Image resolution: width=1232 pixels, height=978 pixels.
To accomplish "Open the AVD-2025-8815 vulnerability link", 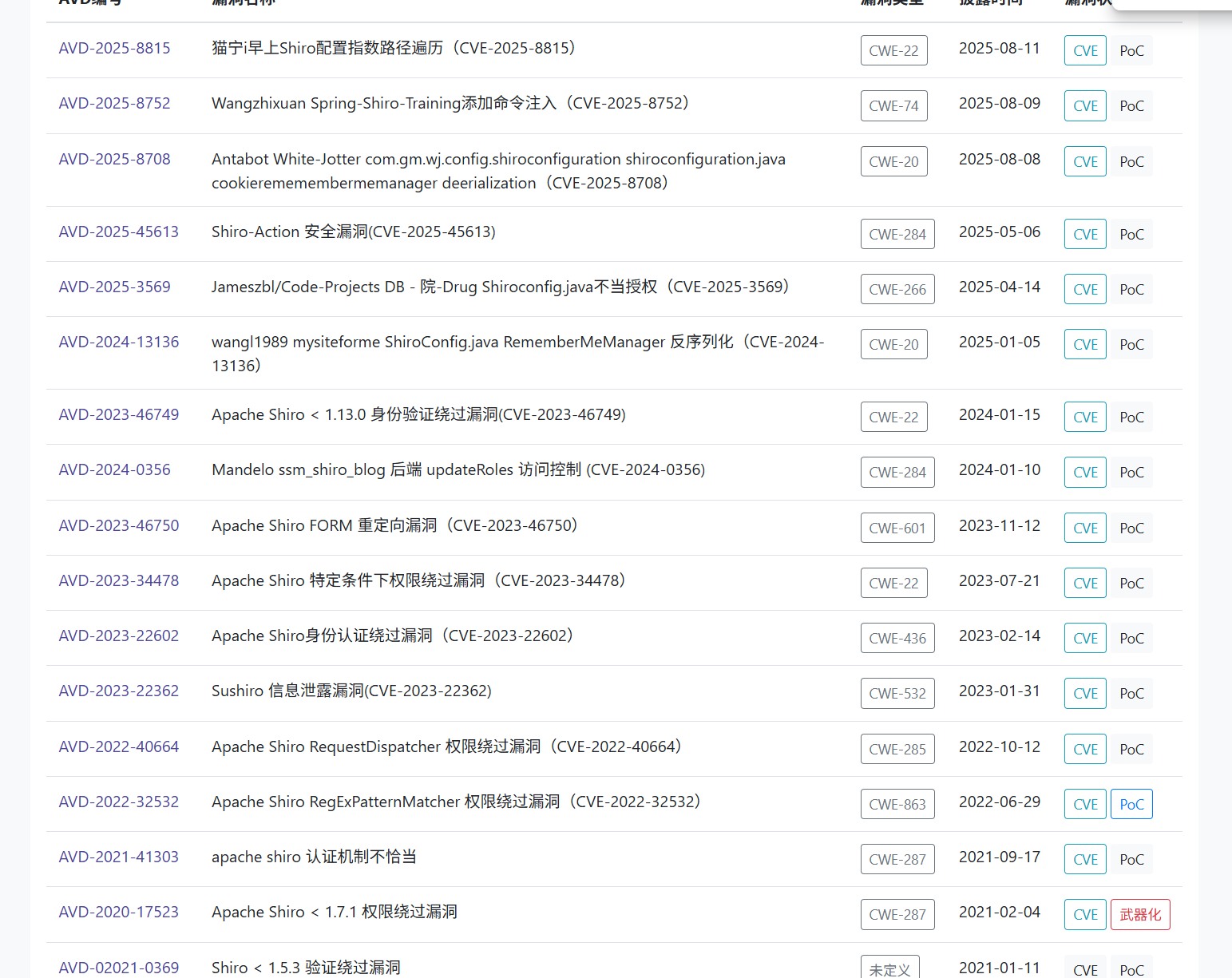I will [x=114, y=48].
